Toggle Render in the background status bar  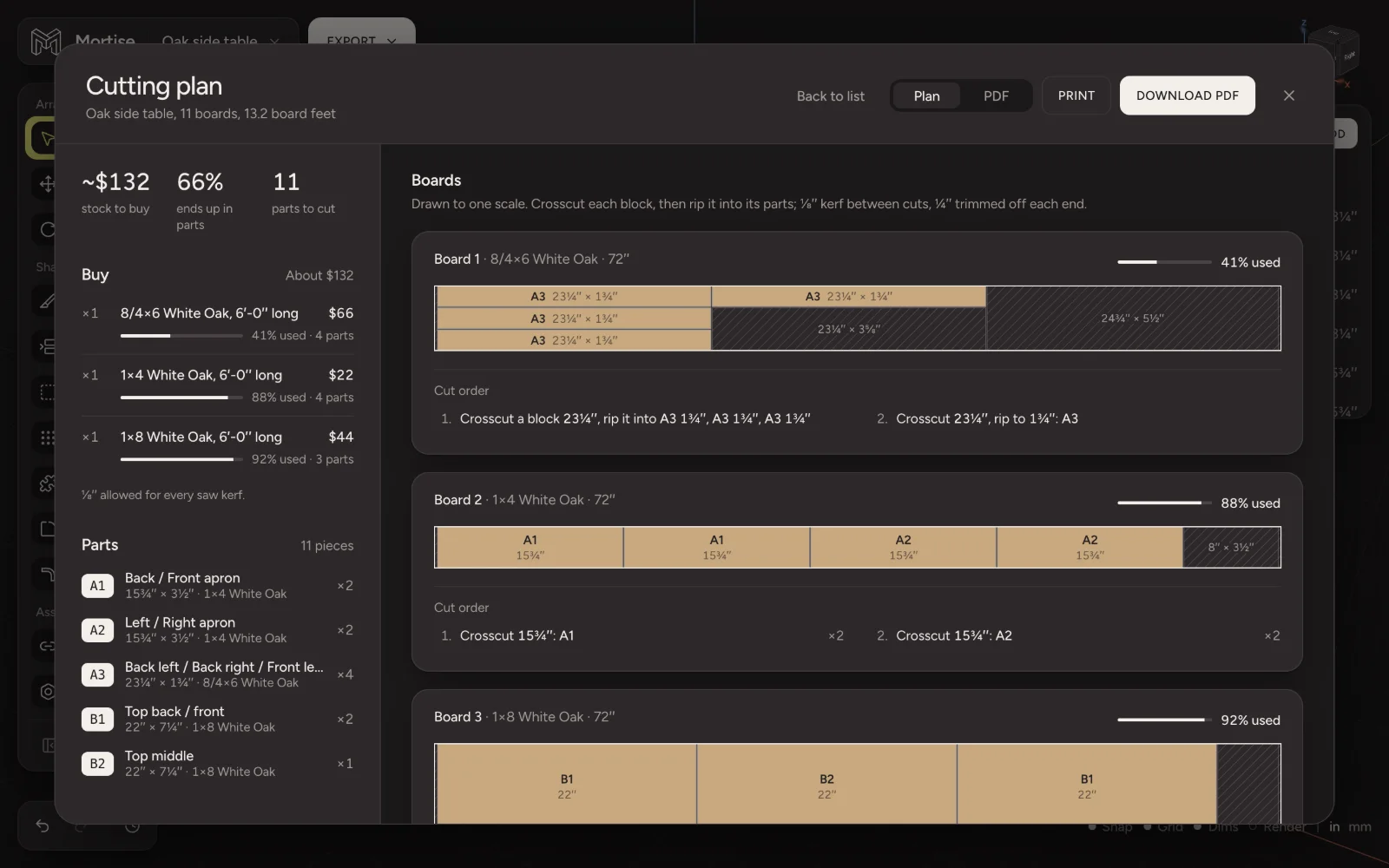pos(1277,826)
